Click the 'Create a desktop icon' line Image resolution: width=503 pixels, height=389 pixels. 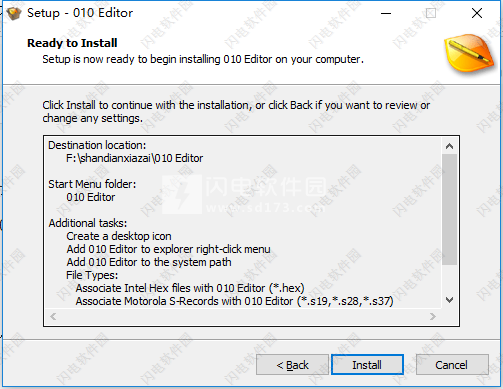coord(119,236)
